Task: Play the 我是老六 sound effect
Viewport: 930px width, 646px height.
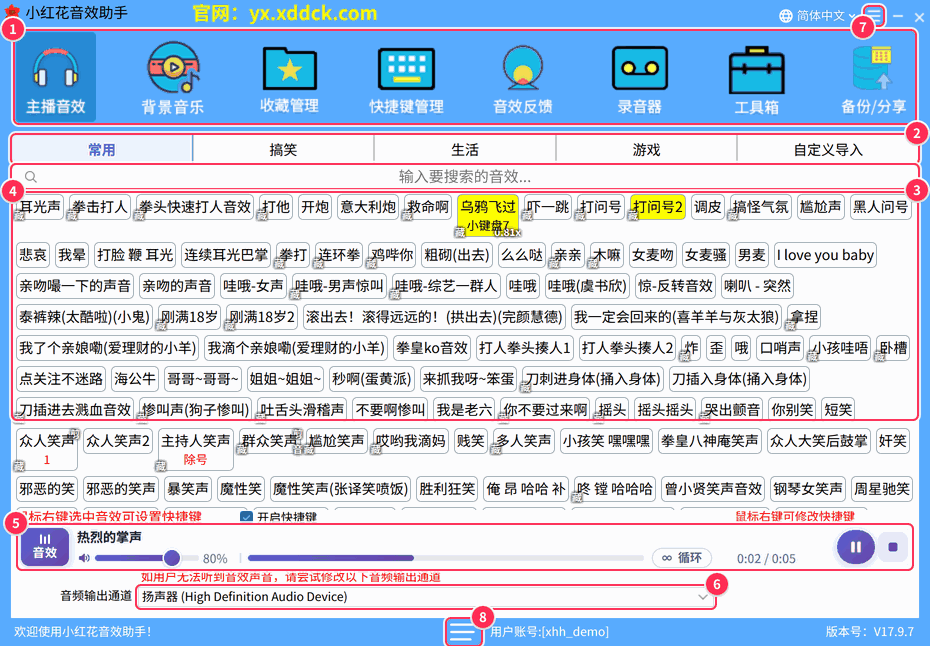Action: point(464,409)
